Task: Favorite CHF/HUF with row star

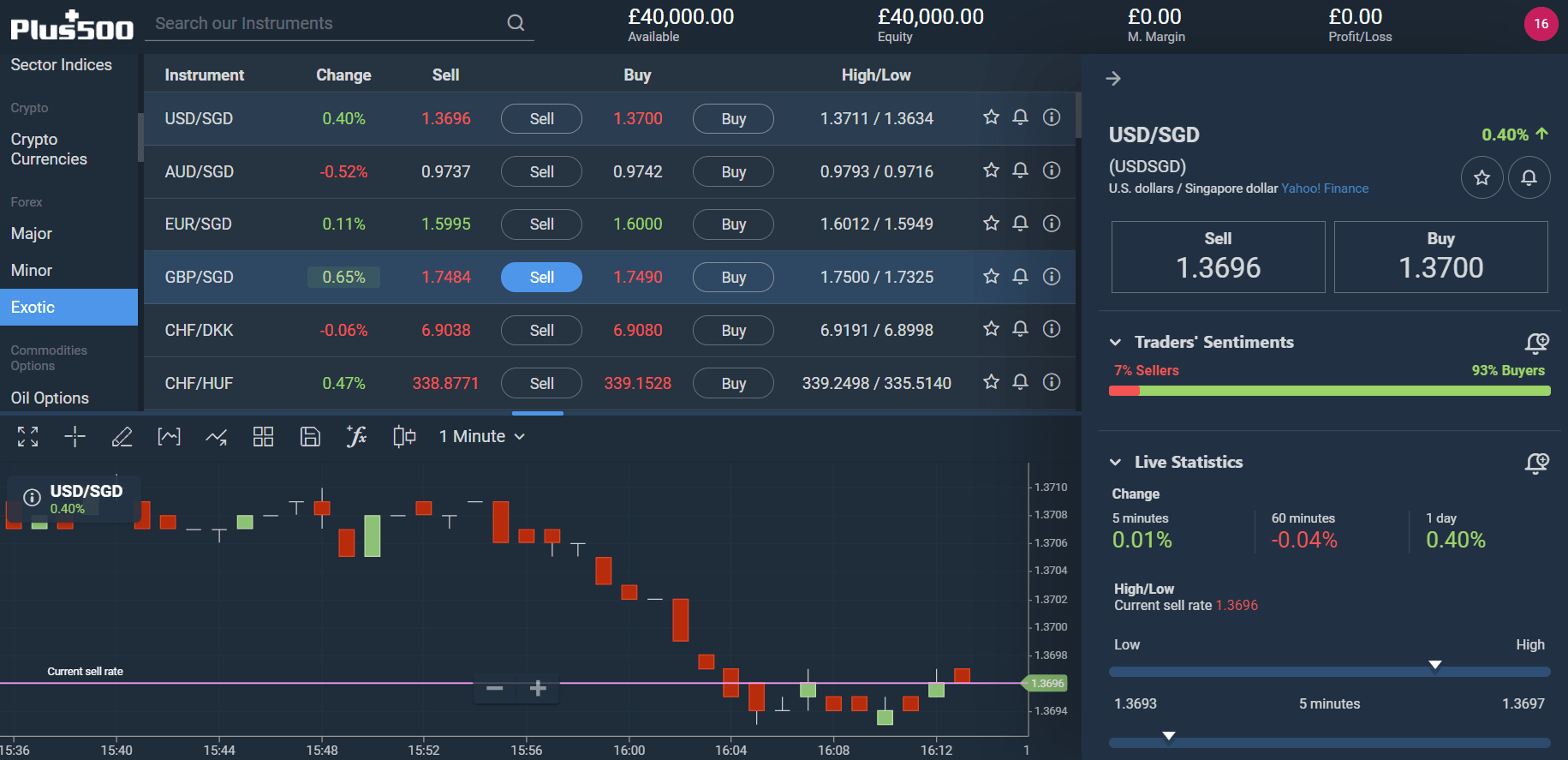Action: tap(991, 382)
